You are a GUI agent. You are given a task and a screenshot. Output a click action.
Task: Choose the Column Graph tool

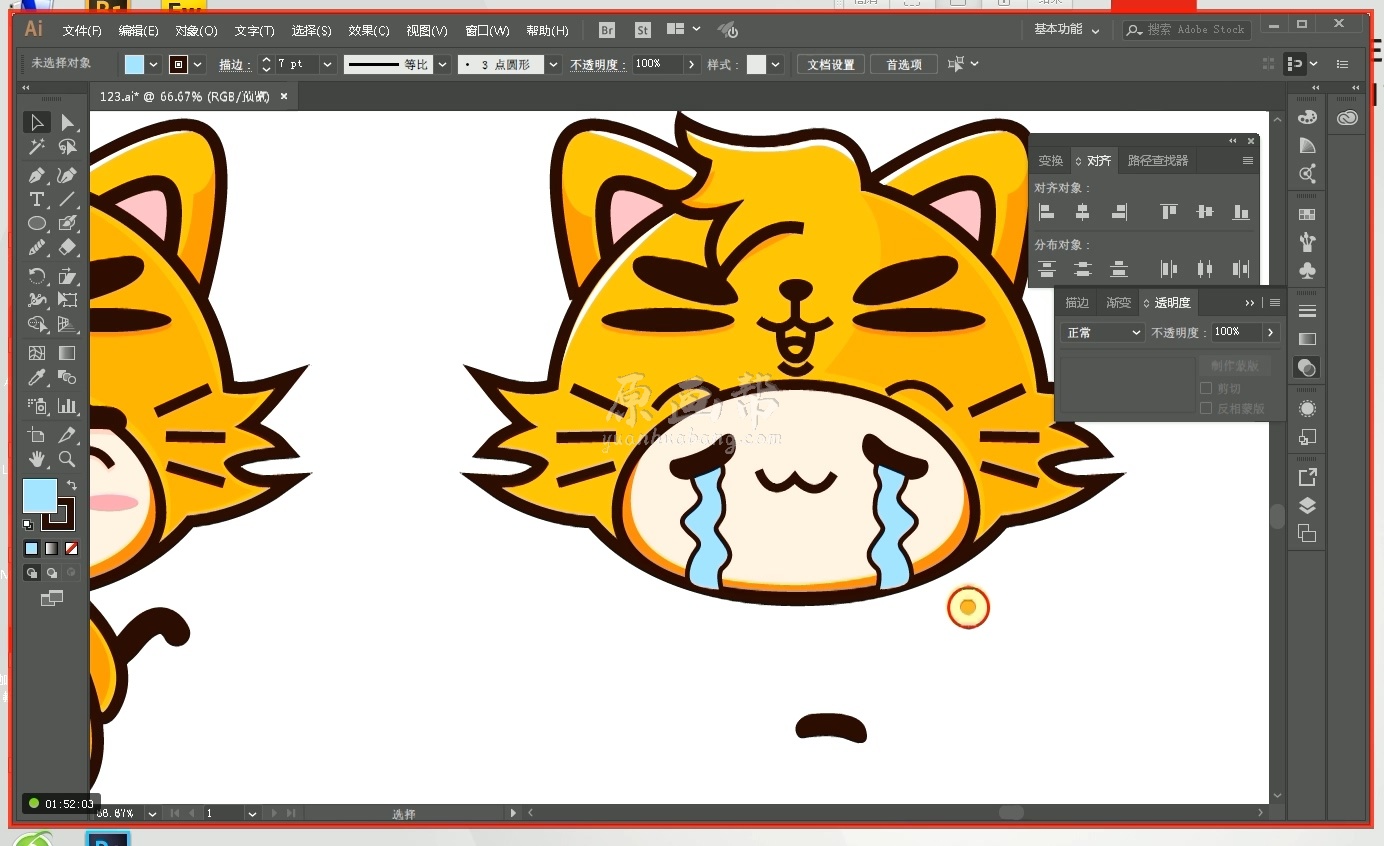67,406
